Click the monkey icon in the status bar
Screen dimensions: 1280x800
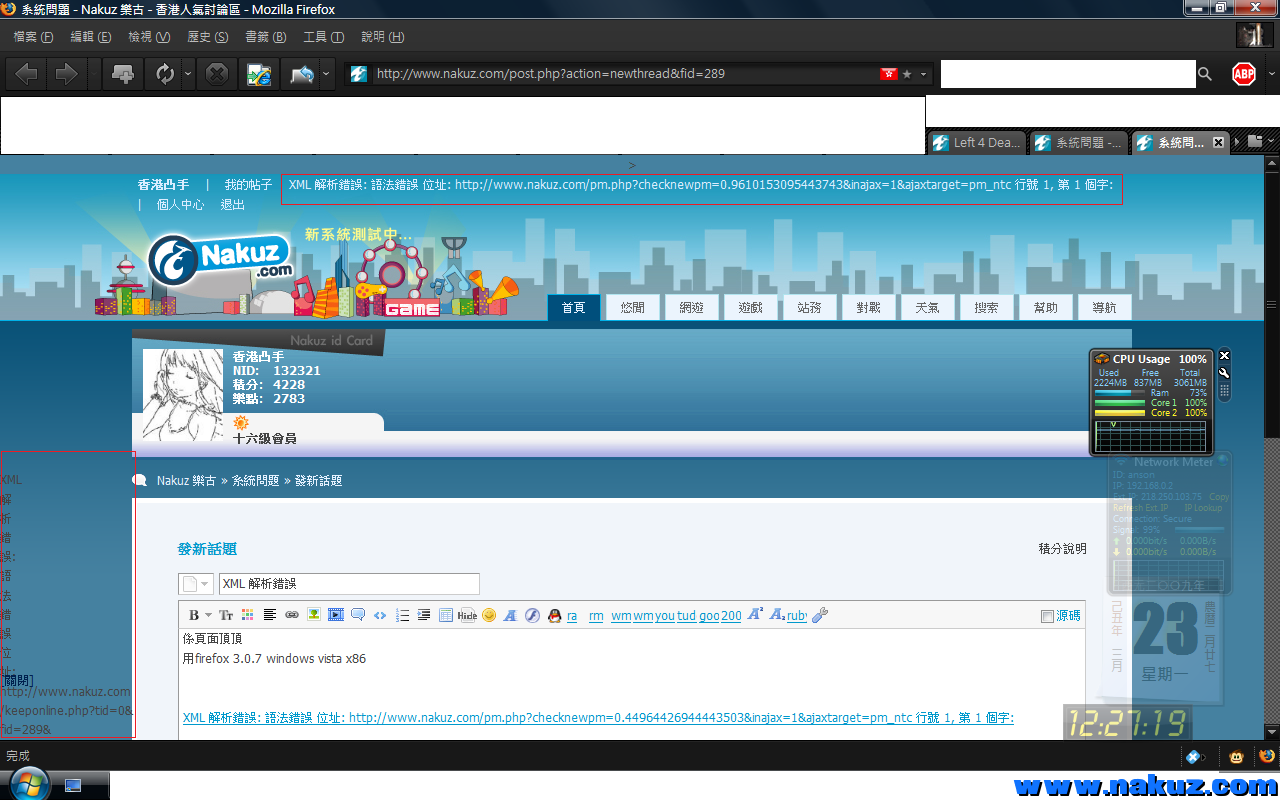tap(1237, 756)
